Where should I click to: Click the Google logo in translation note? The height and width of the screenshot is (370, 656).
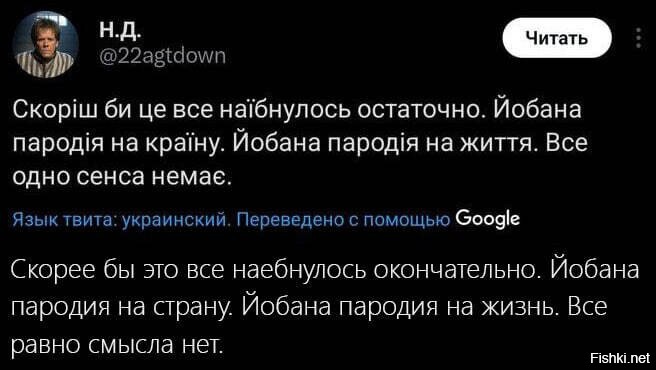point(487,219)
